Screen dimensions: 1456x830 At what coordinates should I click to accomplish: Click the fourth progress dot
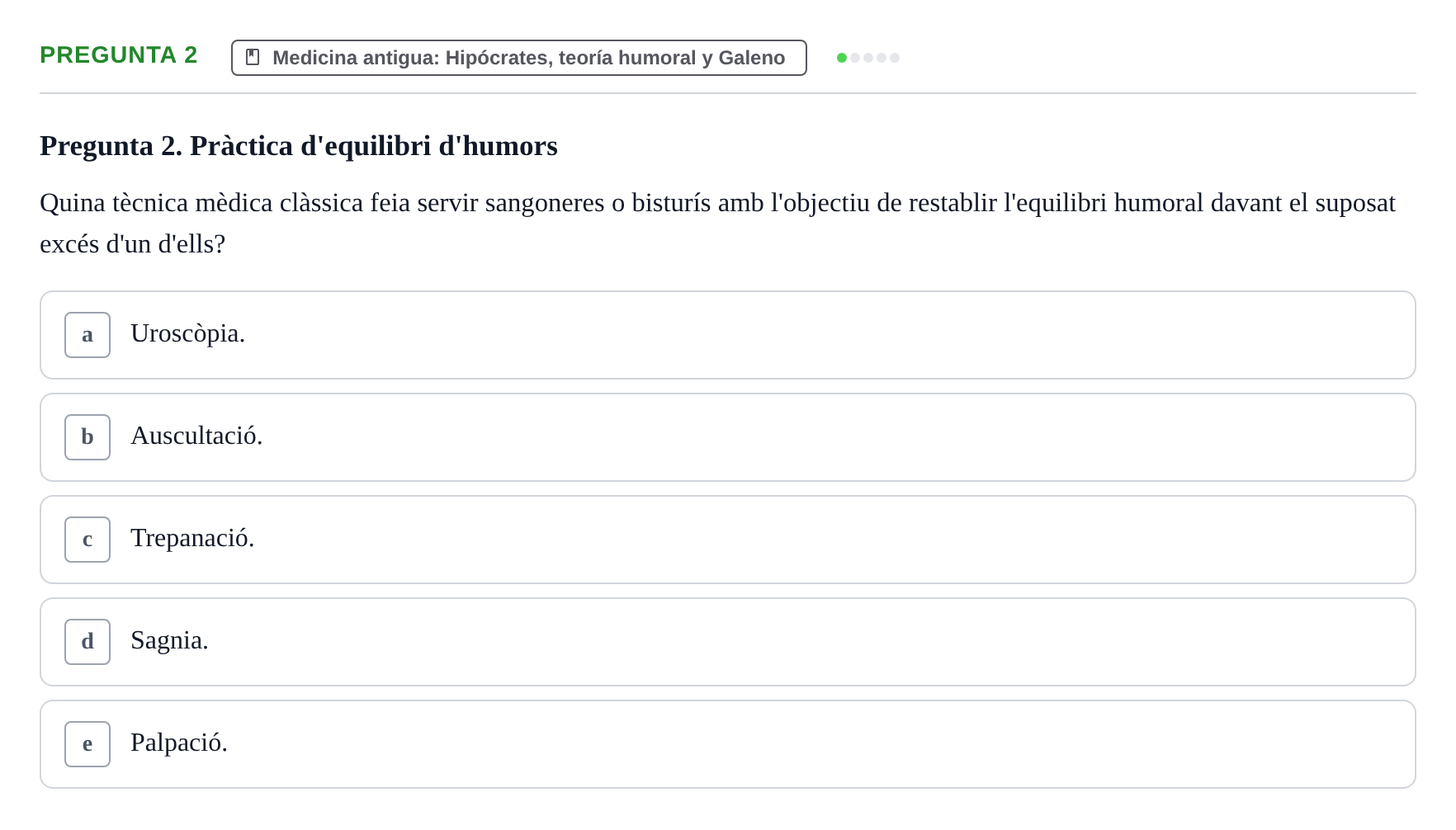pyautogui.click(x=882, y=58)
